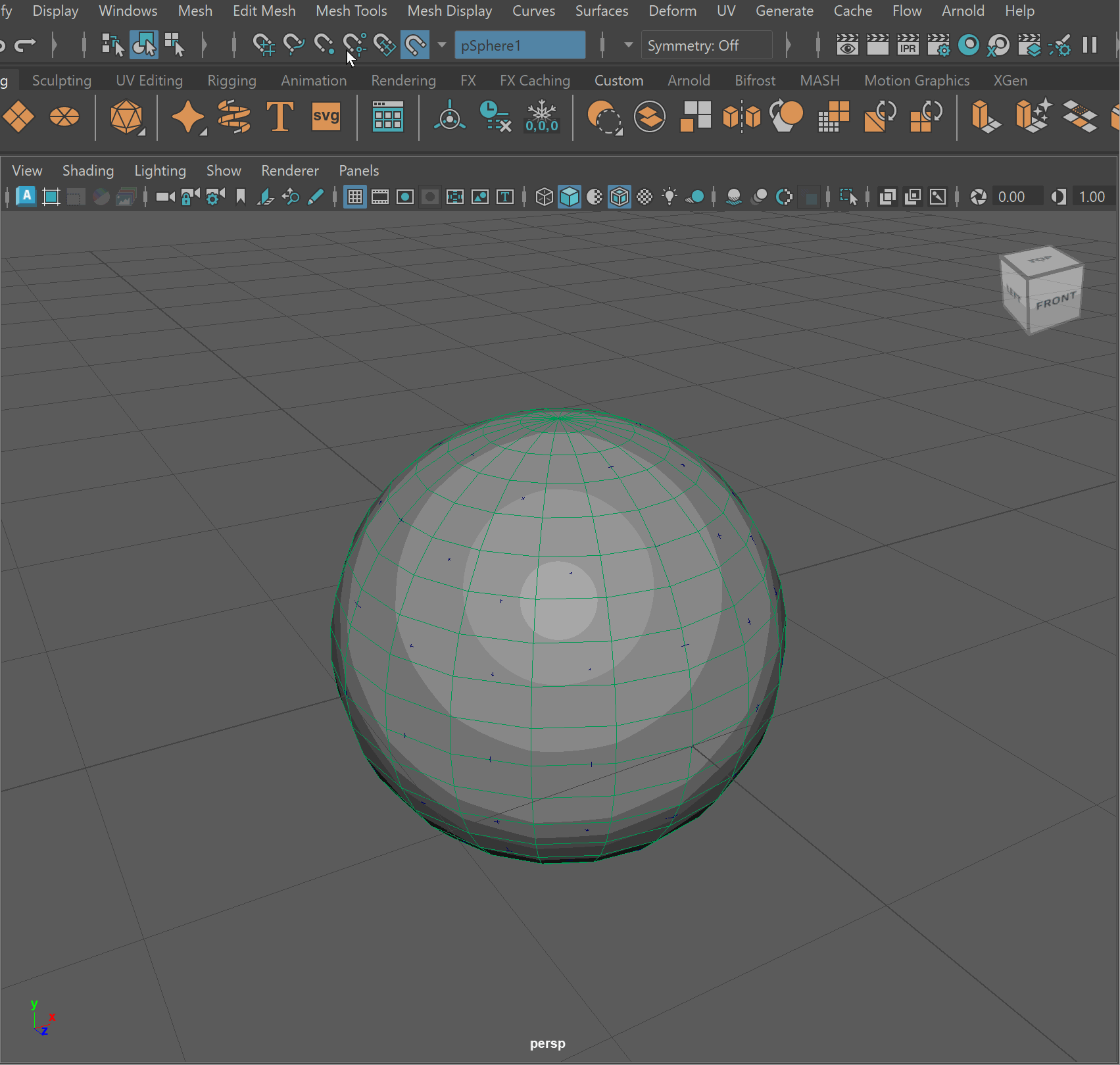The width and height of the screenshot is (1120, 1065).
Task: Open the Mesh Tools menu
Action: pyautogui.click(x=351, y=11)
